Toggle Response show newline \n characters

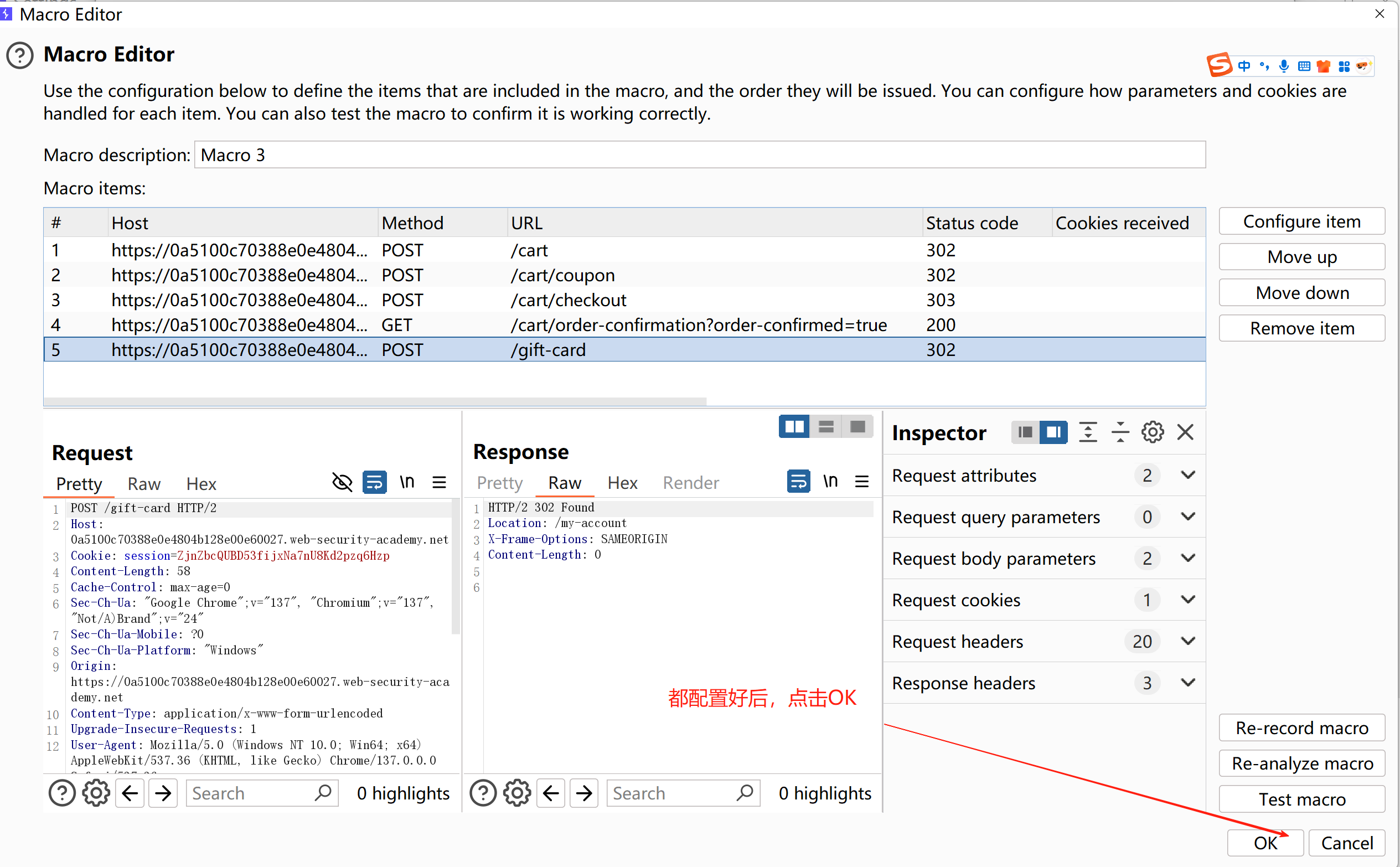click(x=830, y=481)
